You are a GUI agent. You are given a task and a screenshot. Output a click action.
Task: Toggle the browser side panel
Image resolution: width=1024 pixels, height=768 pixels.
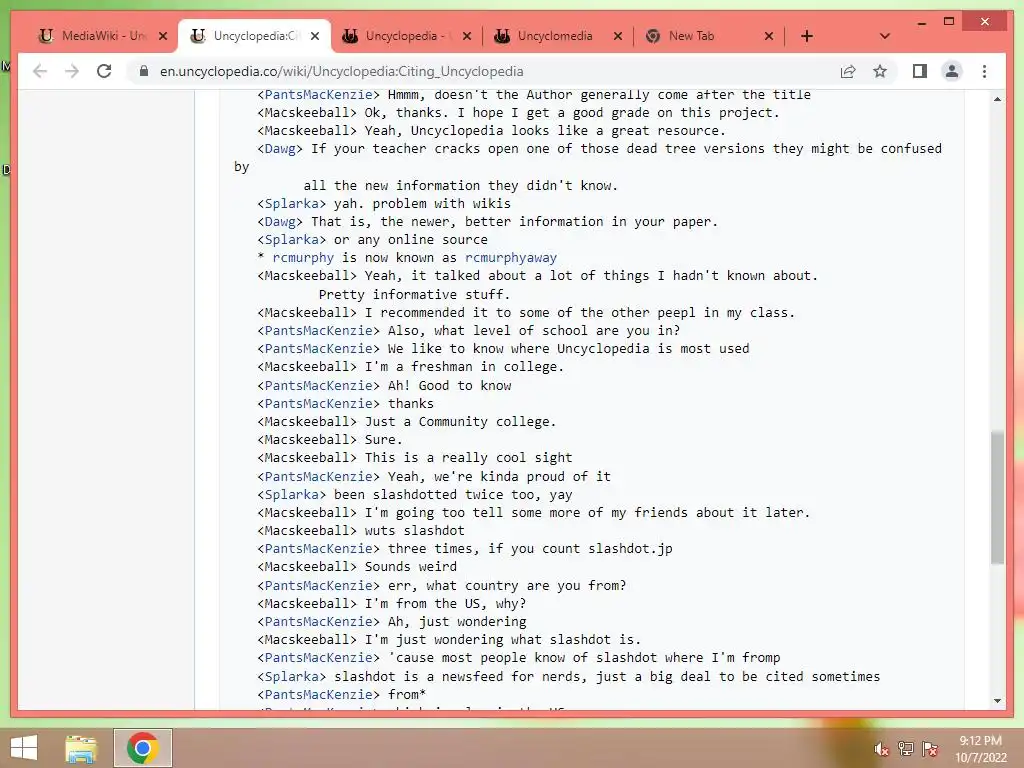920,71
